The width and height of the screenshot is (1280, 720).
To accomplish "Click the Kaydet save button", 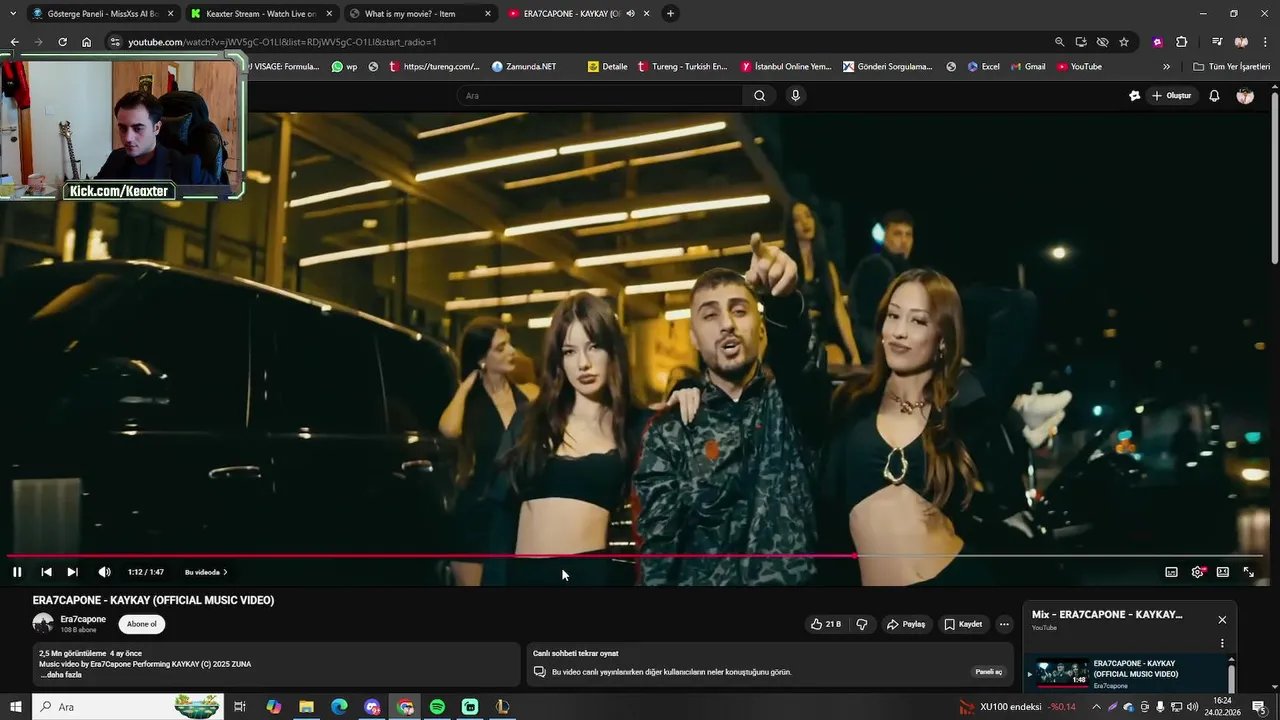I will click(x=963, y=624).
